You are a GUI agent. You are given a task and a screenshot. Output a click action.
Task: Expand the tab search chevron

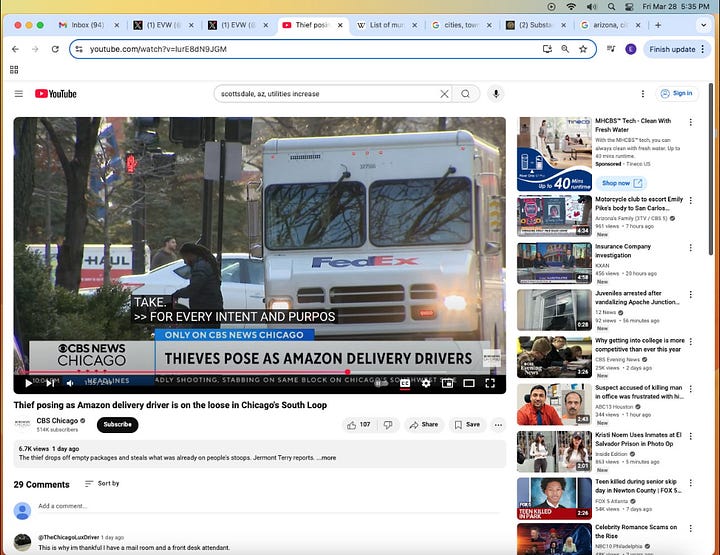(x=703, y=25)
